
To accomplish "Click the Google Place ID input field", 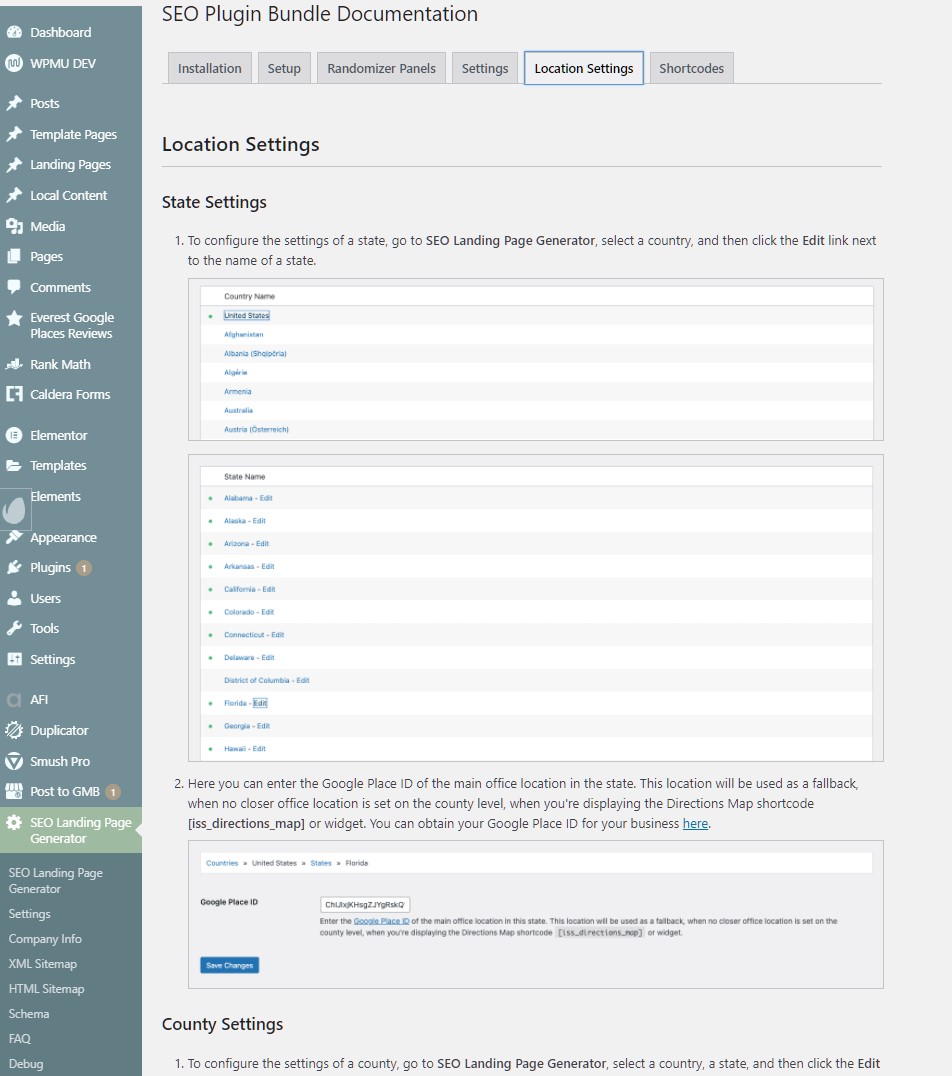I will [365, 904].
